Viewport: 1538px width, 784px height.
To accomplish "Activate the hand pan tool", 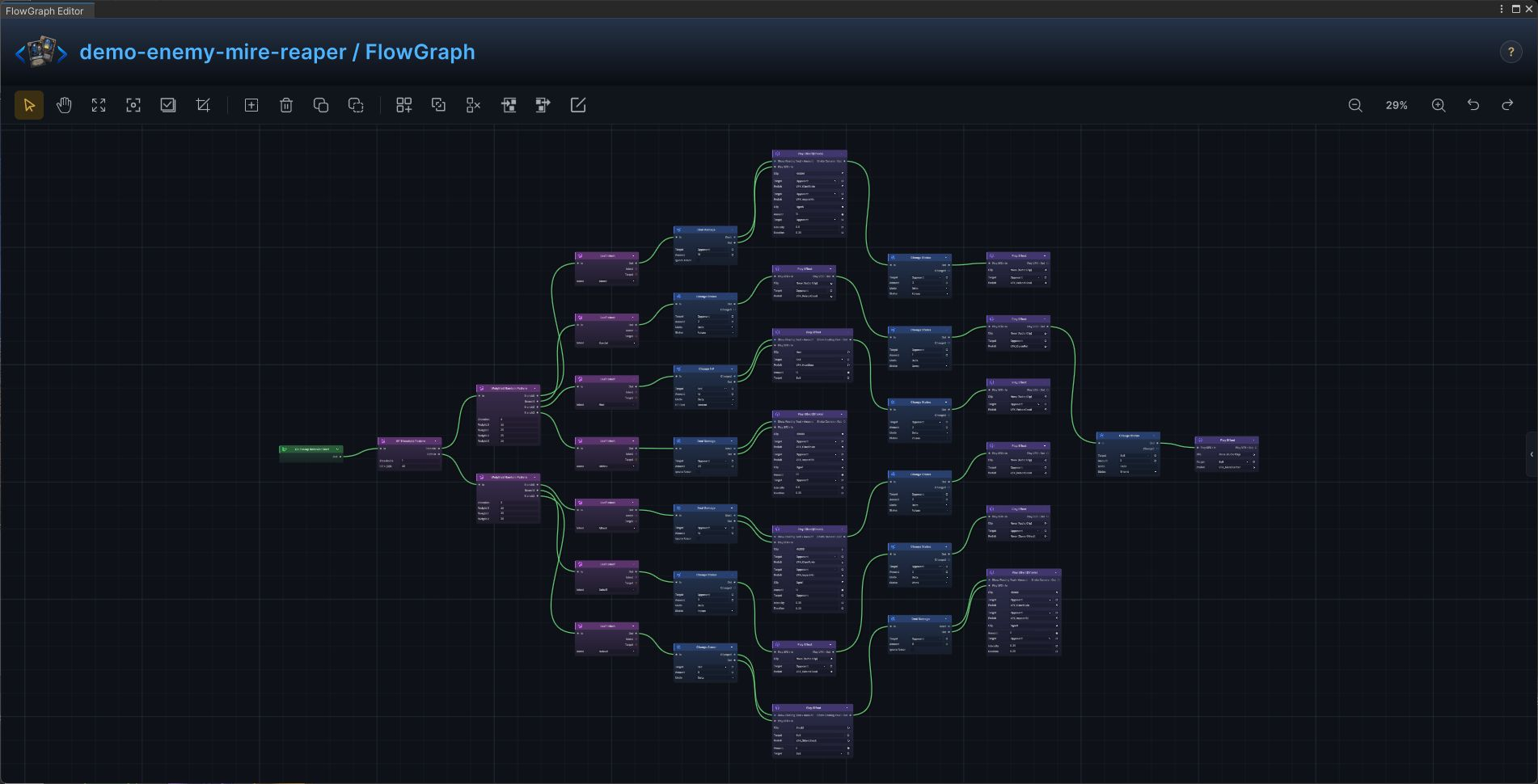I will click(x=64, y=105).
